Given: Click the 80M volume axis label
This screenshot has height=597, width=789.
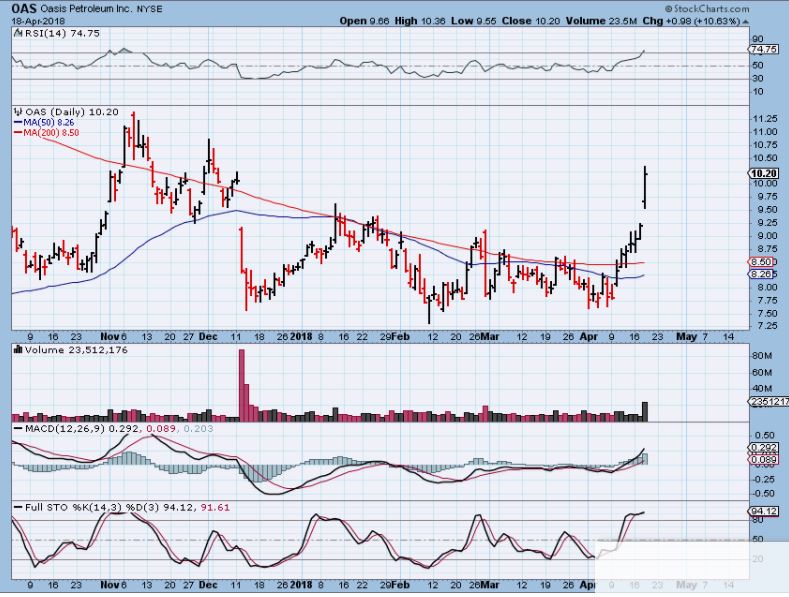Looking at the screenshot, I should (x=762, y=356).
